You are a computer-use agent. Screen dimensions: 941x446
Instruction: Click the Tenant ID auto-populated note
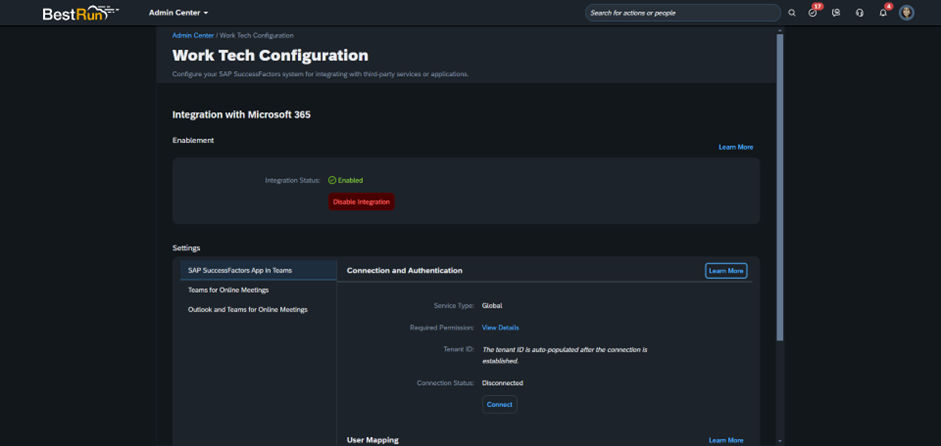564,355
